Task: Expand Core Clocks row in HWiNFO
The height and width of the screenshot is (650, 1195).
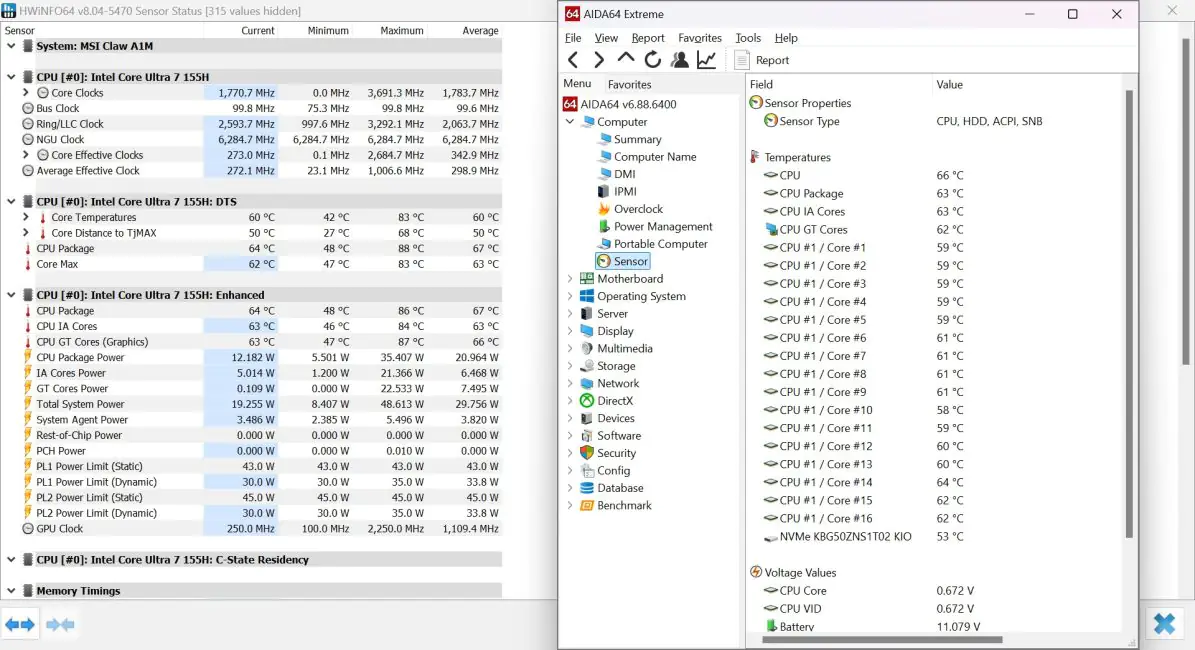Action: point(25,93)
